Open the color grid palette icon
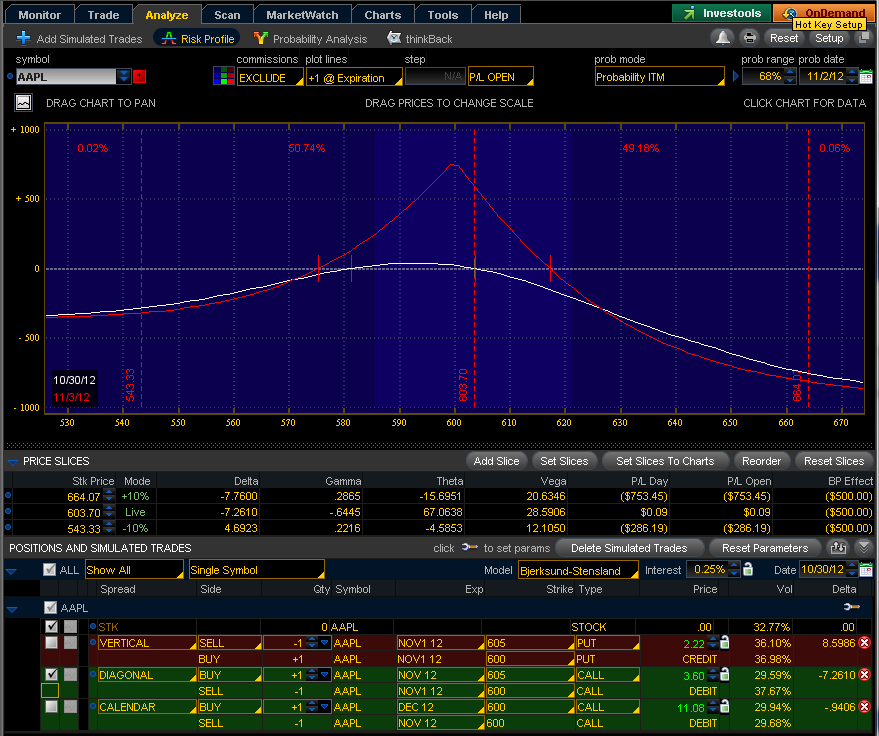This screenshot has height=736, width=879. (x=223, y=76)
